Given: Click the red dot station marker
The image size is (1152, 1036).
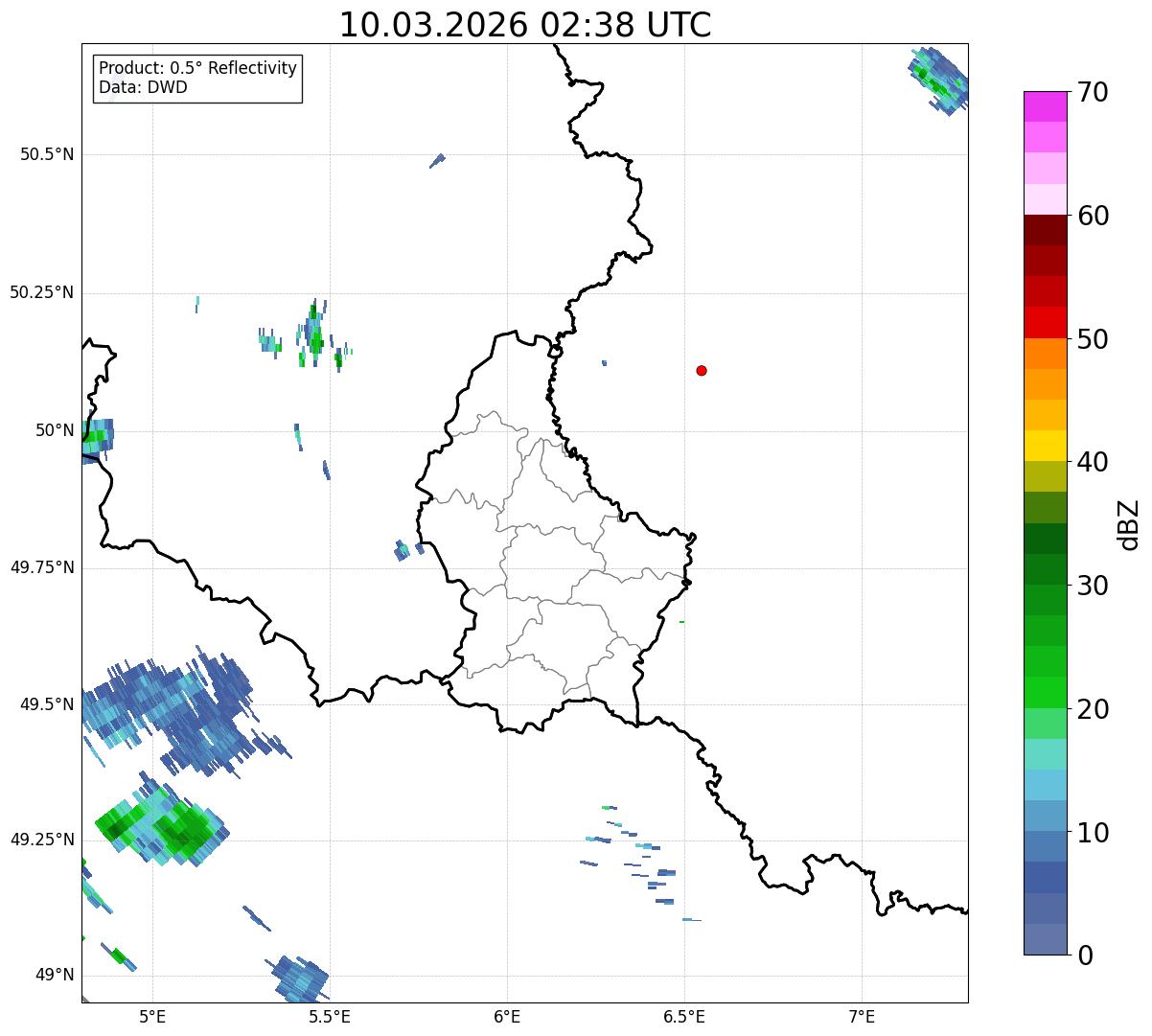Looking at the screenshot, I should [702, 371].
